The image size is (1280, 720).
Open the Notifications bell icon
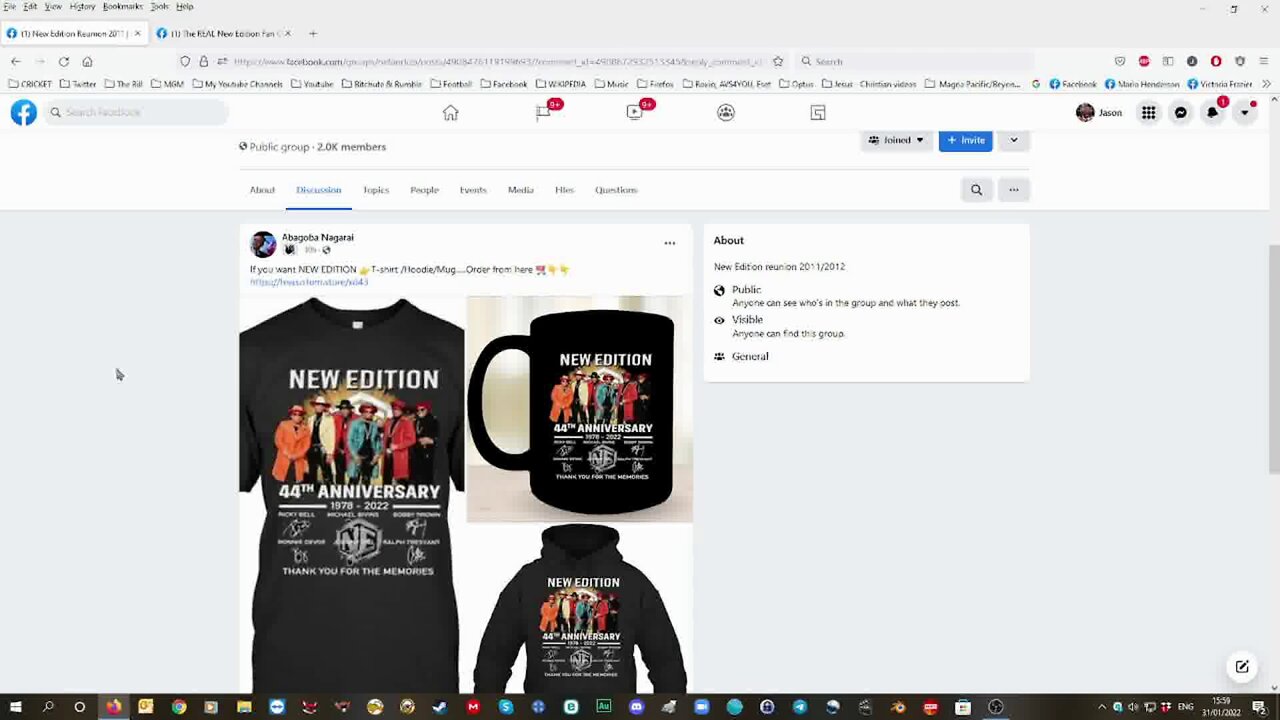pos(1213,113)
